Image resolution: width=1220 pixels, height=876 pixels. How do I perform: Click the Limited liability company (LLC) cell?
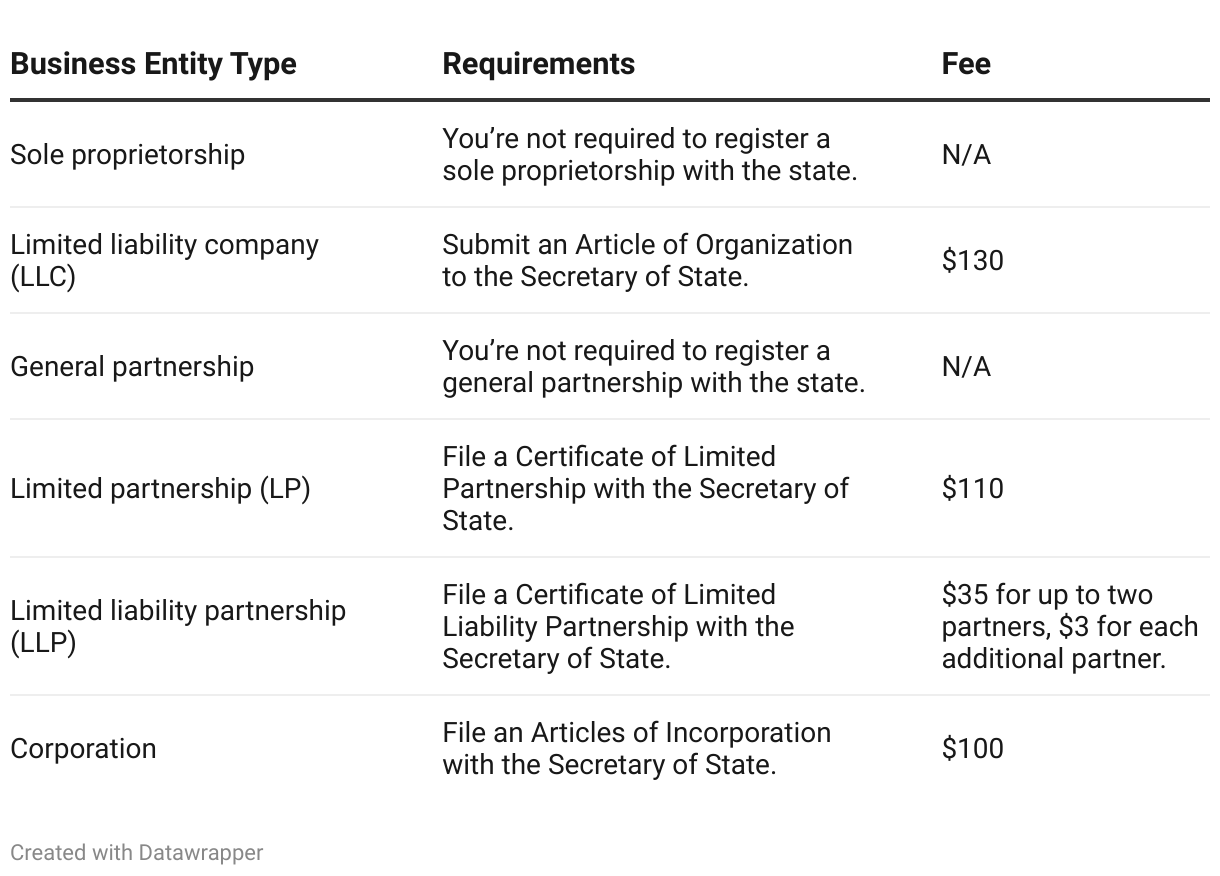[164, 260]
